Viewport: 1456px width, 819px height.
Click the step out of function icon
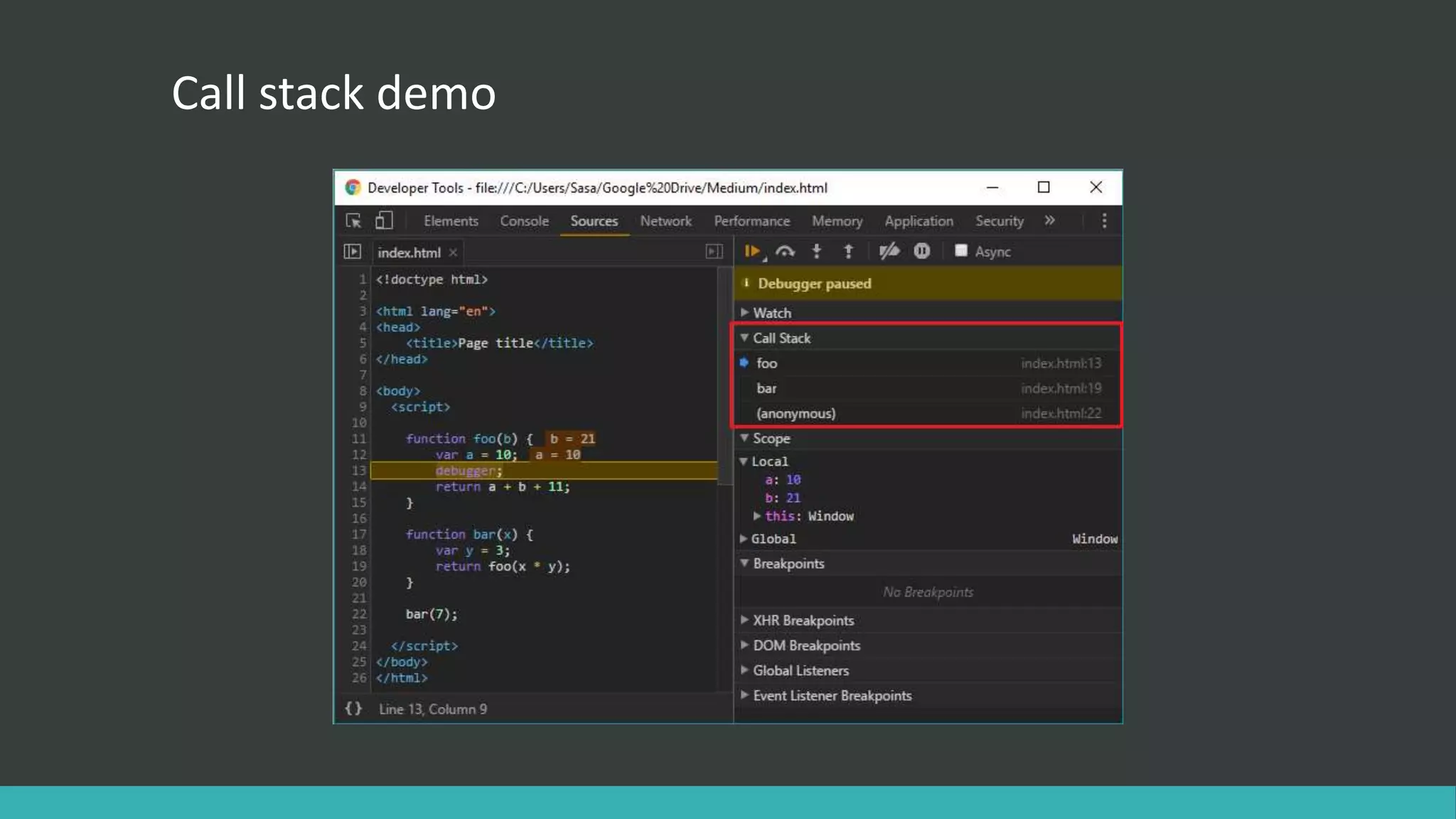(x=848, y=251)
